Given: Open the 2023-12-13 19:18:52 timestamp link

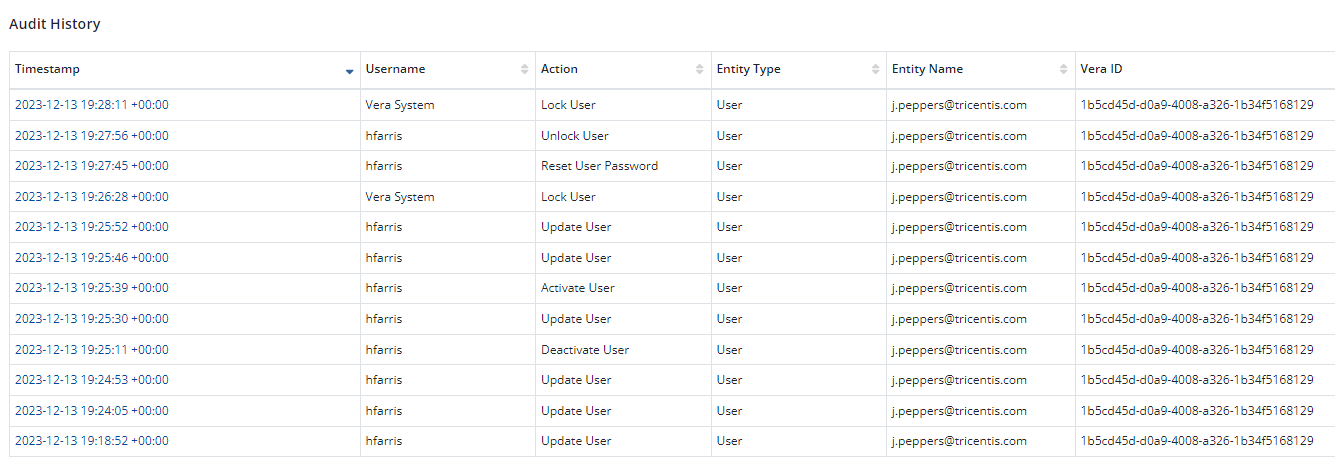Looking at the screenshot, I should (92, 441).
